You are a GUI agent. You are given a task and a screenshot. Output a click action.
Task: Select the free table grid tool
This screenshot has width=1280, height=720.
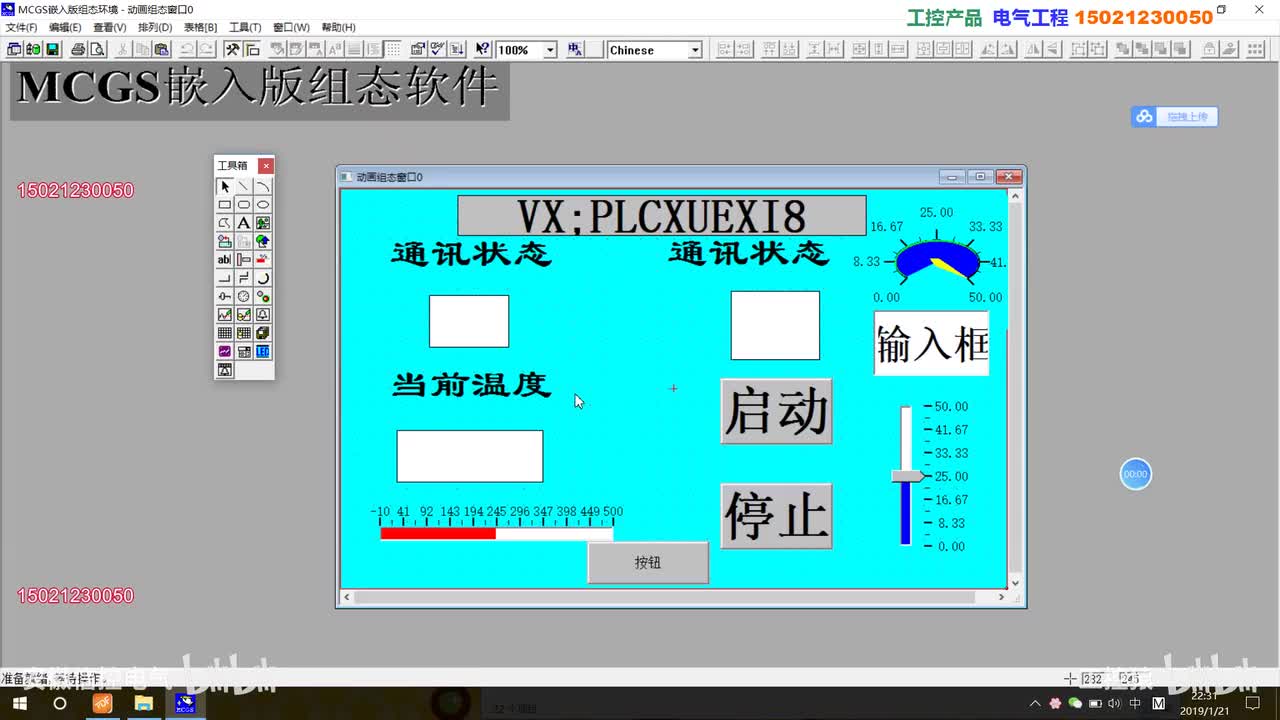point(225,333)
